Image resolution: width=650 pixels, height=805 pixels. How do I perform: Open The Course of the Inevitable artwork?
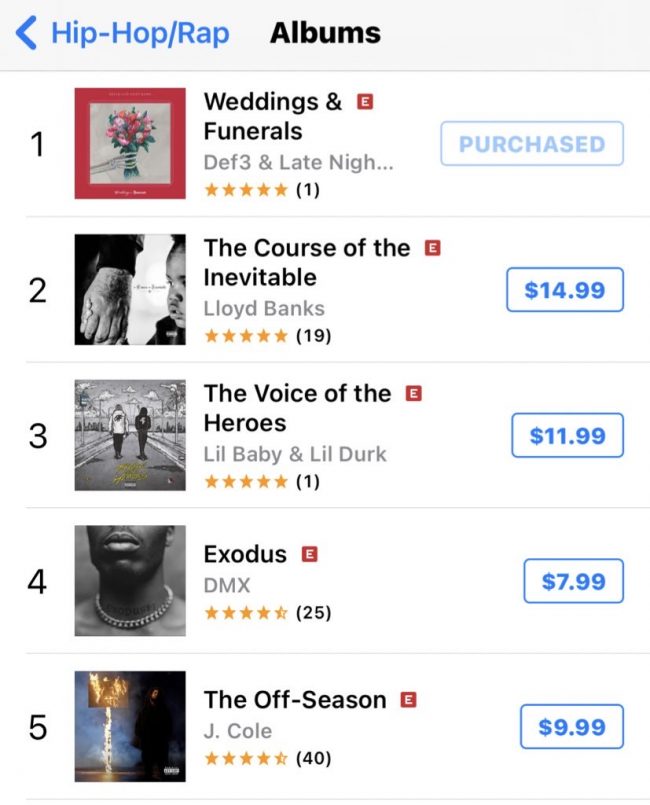[x=130, y=290]
